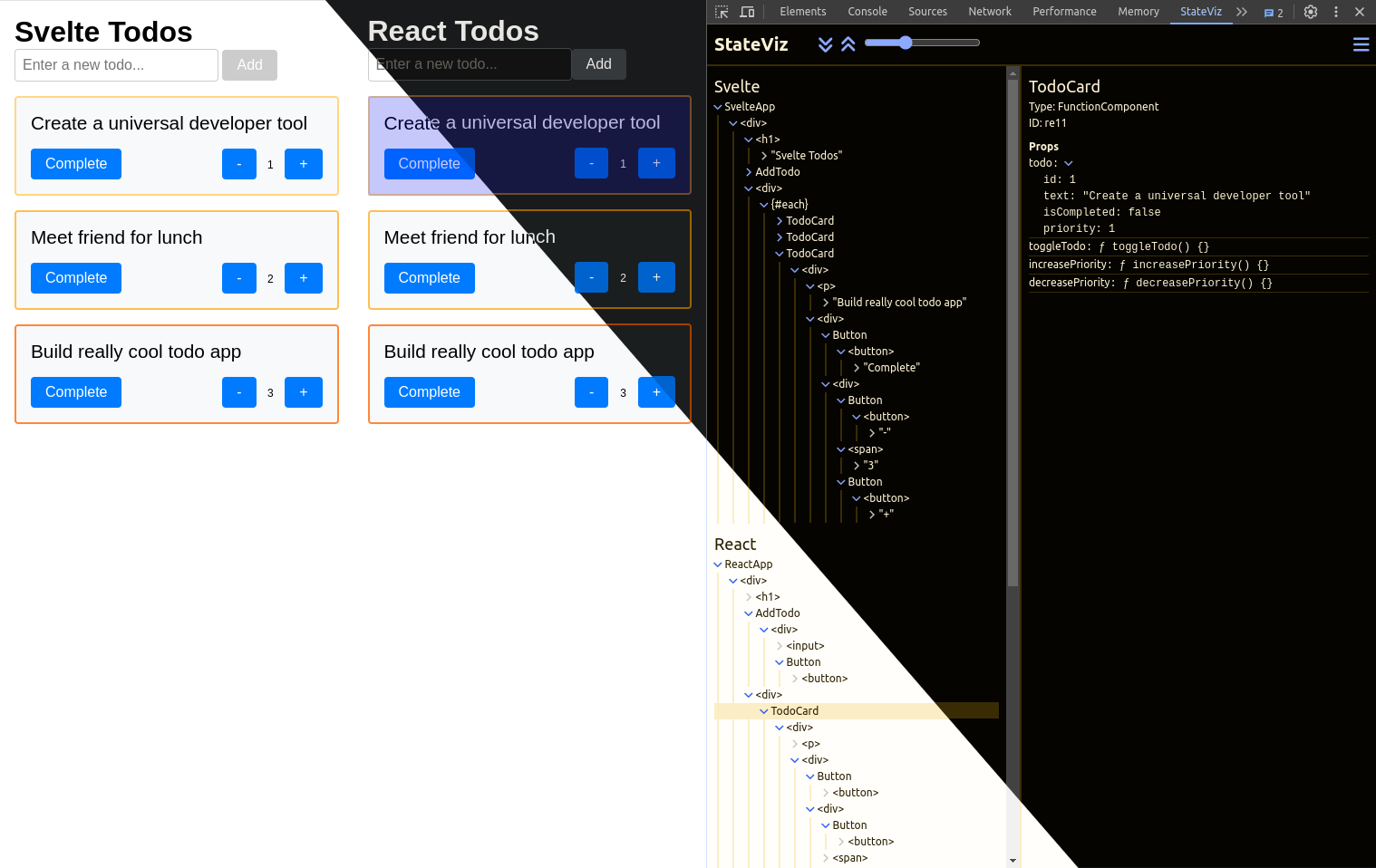The image size is (1376, 868).
Task: Collapse the Svelte <h1> node
Action: 749,140
